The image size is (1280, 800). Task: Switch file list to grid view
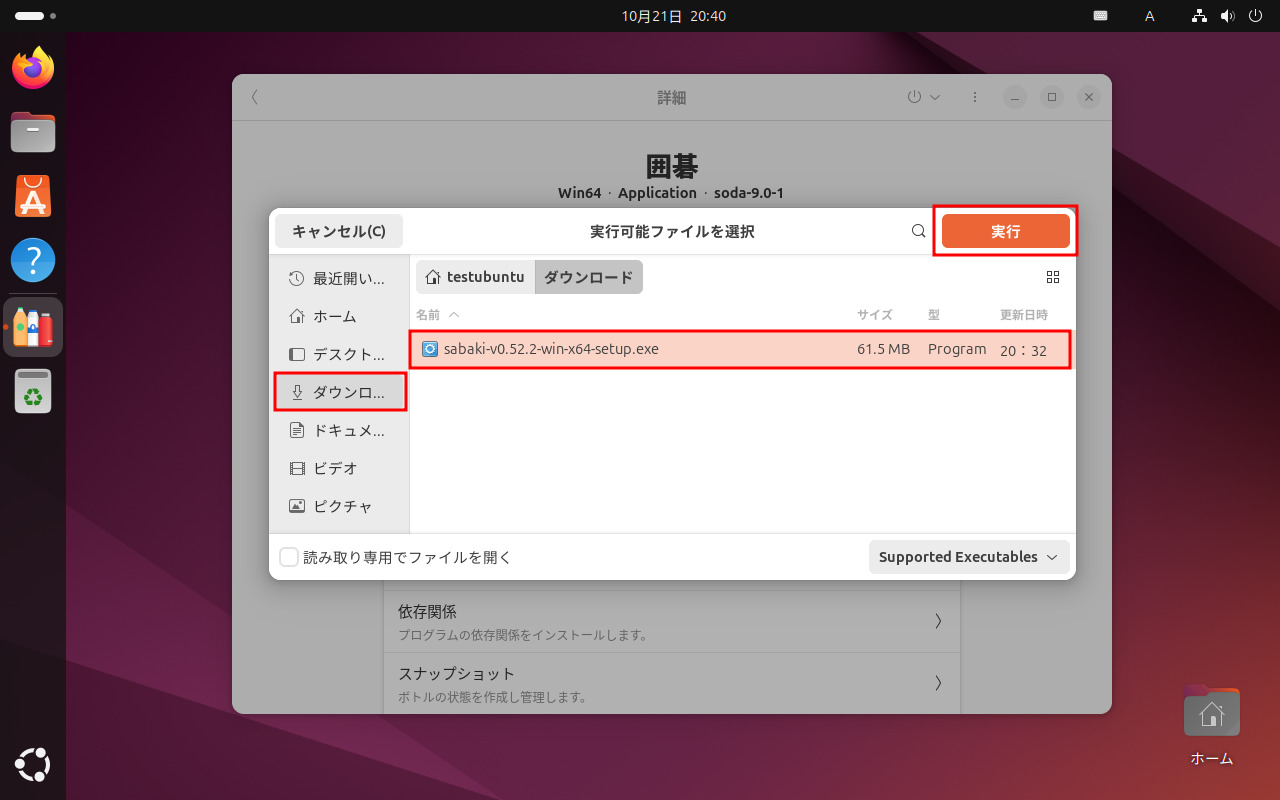point(1053,277)
